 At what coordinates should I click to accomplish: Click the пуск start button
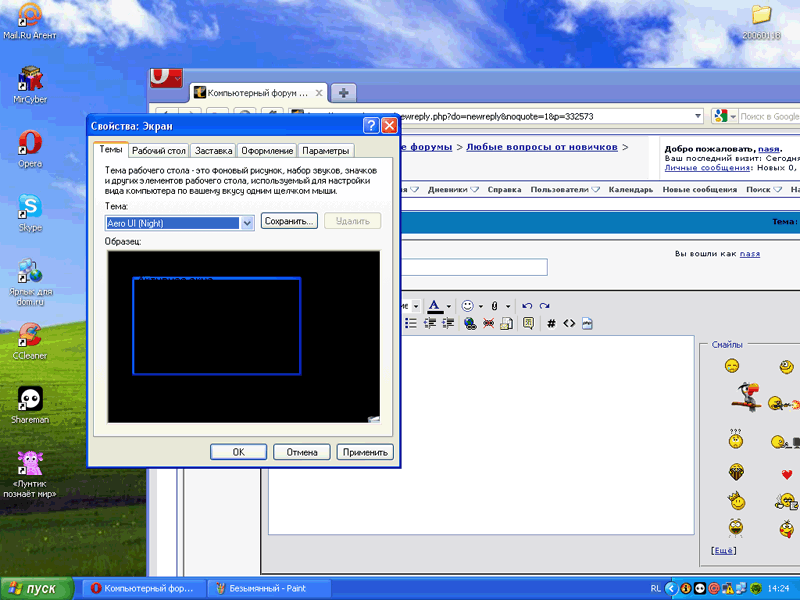click(37, 589)
